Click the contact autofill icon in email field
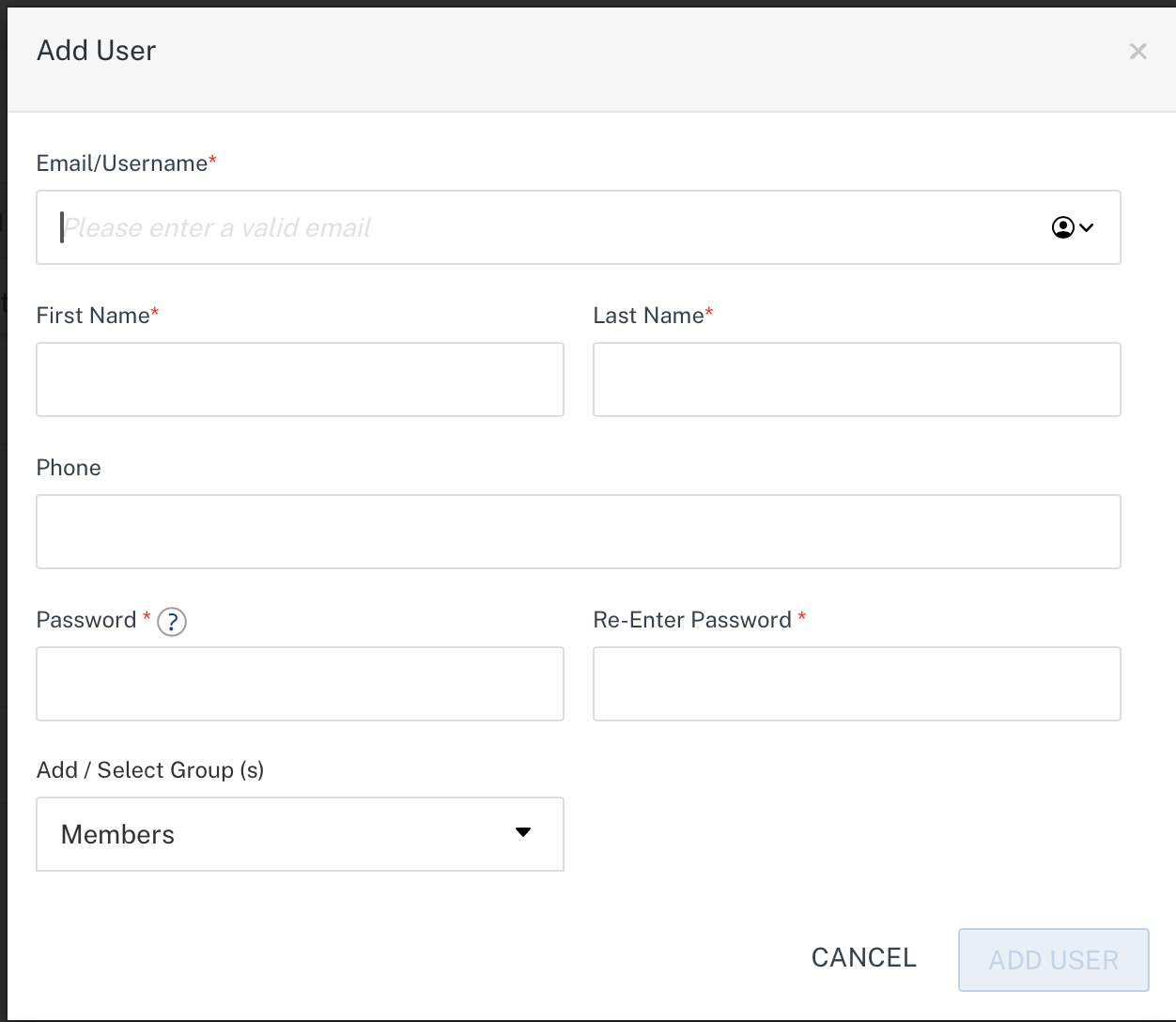This screenshot has width=1176, height=1022. coord(1072,227)
